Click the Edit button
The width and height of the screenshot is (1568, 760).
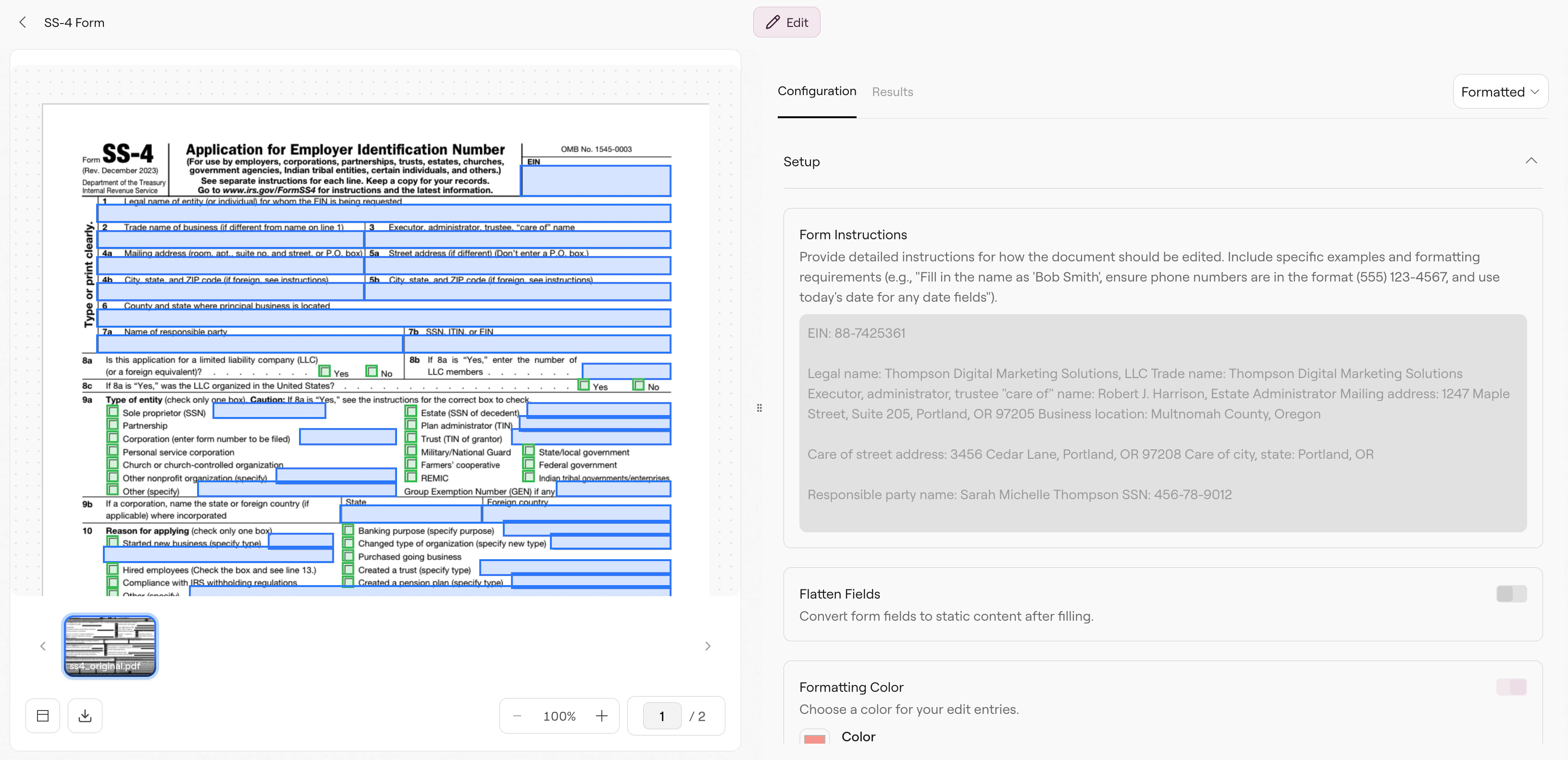pyautogui.click(x=786, y=22)
